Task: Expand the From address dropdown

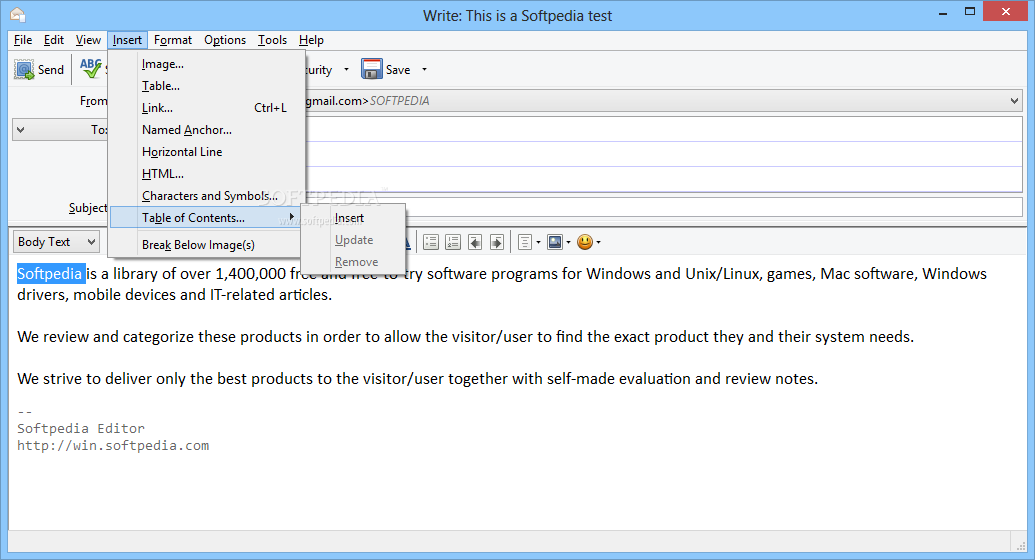Action: tap(1014, 101)
